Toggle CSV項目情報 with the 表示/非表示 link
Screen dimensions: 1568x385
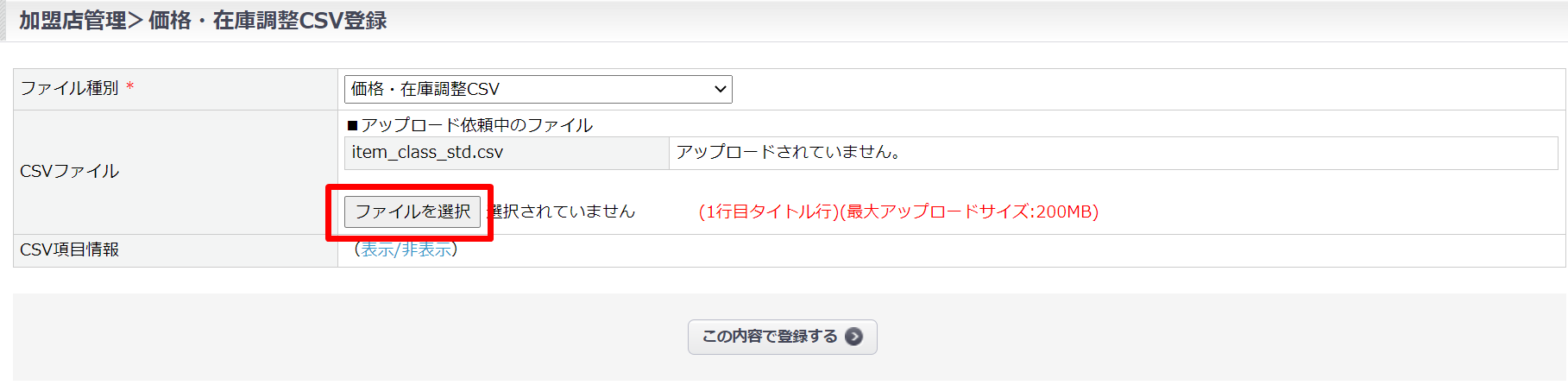[406, 249]
